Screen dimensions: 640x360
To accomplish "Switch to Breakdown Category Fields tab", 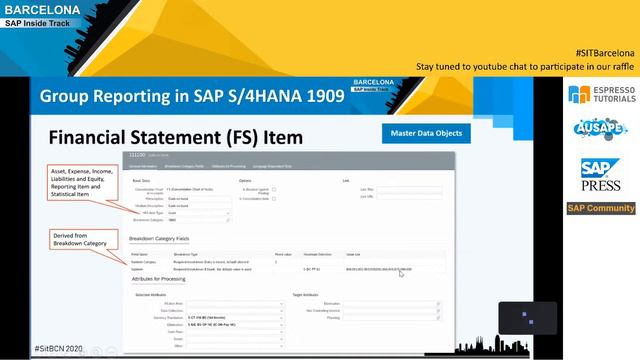I will pyautogui.click(x=184, y=167).
